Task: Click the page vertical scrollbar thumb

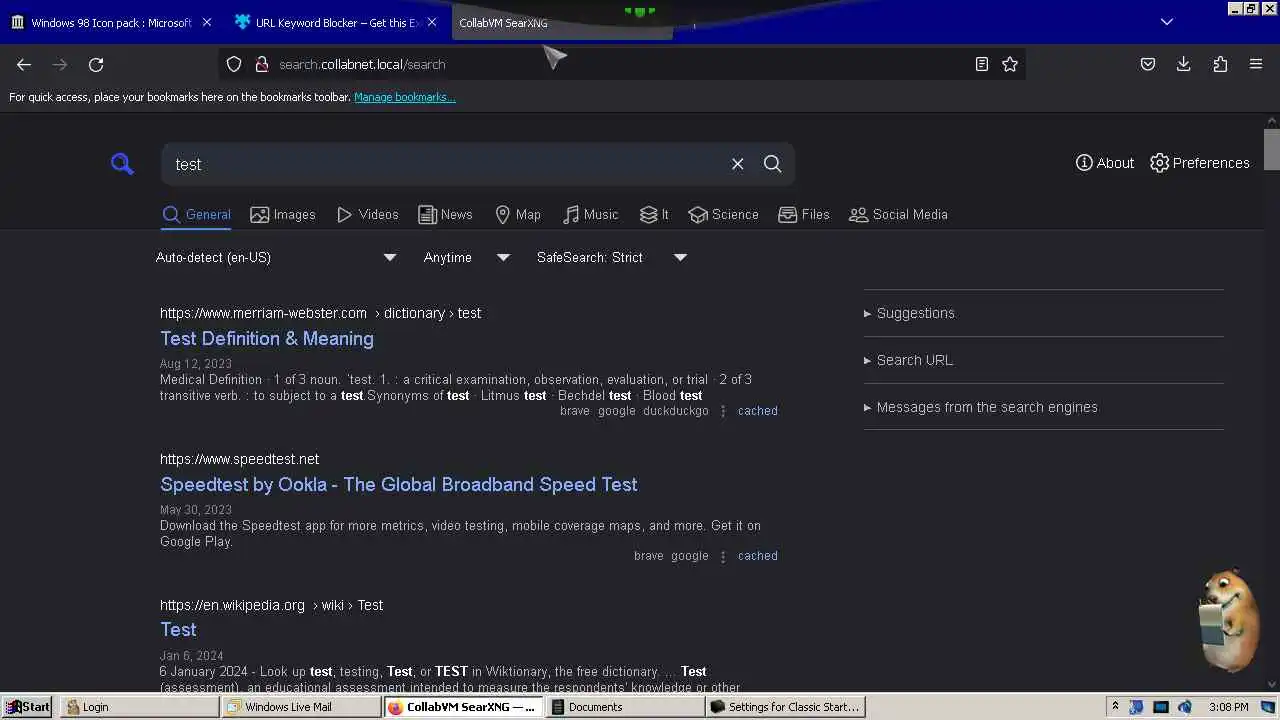Action: point(1271,150)
